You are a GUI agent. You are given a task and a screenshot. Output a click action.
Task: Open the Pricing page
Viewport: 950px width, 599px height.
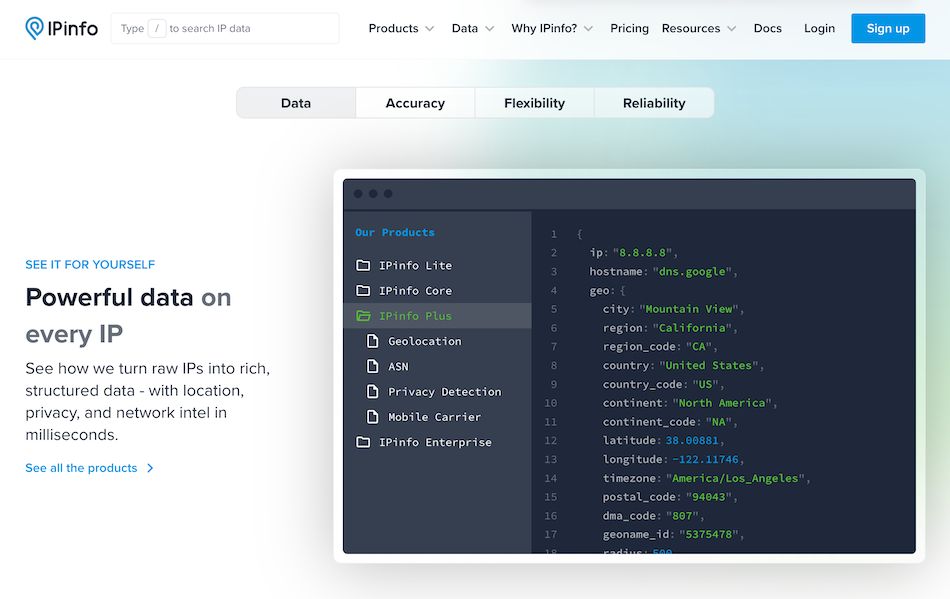[x=629, y=28]
